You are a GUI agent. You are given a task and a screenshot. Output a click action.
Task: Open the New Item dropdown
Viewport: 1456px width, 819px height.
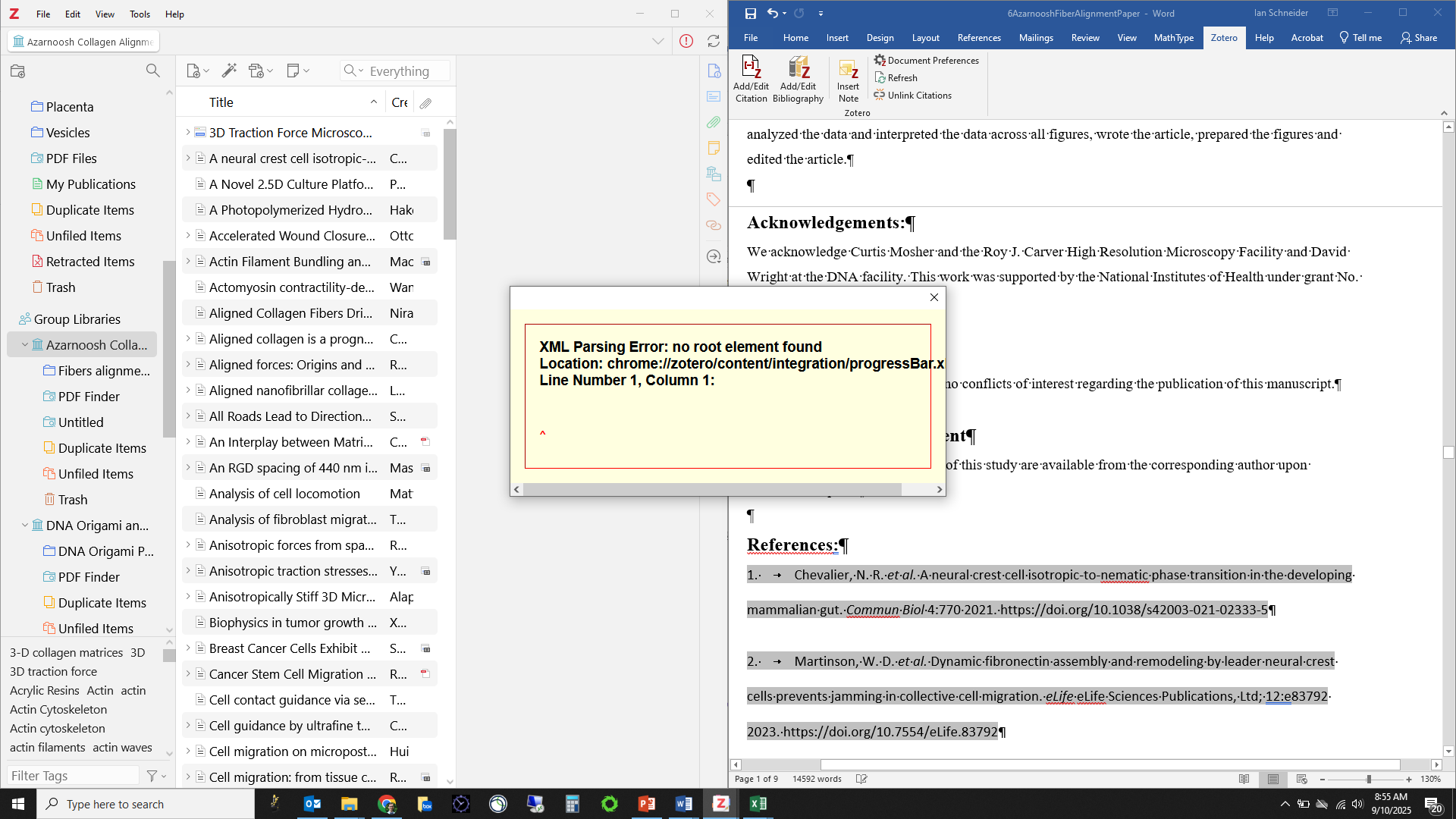[197, 71]
